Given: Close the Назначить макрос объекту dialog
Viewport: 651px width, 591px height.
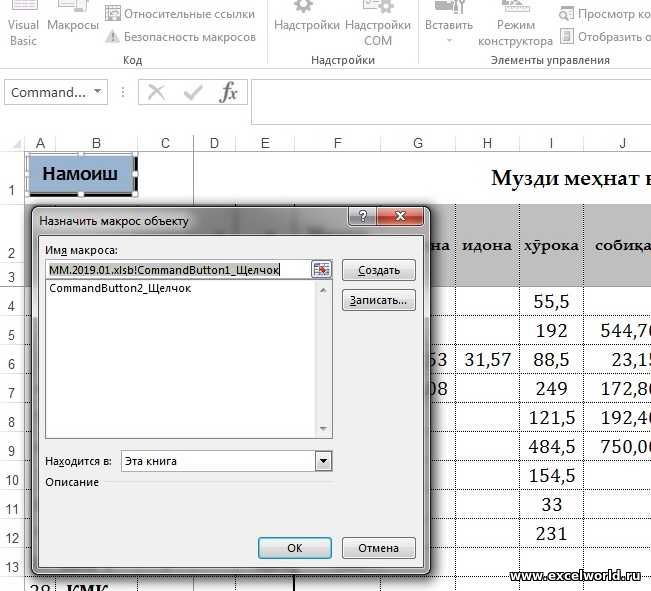Looking at the screenshot, I should pyautogui.click(x=400, y=216).
